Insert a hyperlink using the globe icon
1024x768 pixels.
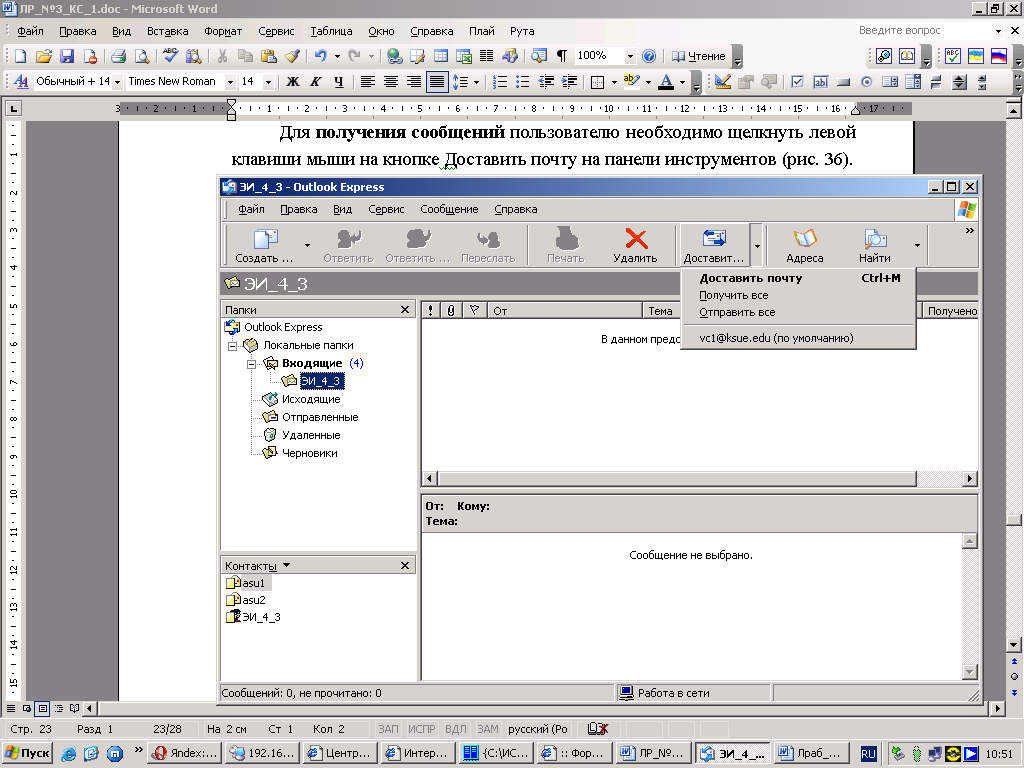click(x=394, y=56)
